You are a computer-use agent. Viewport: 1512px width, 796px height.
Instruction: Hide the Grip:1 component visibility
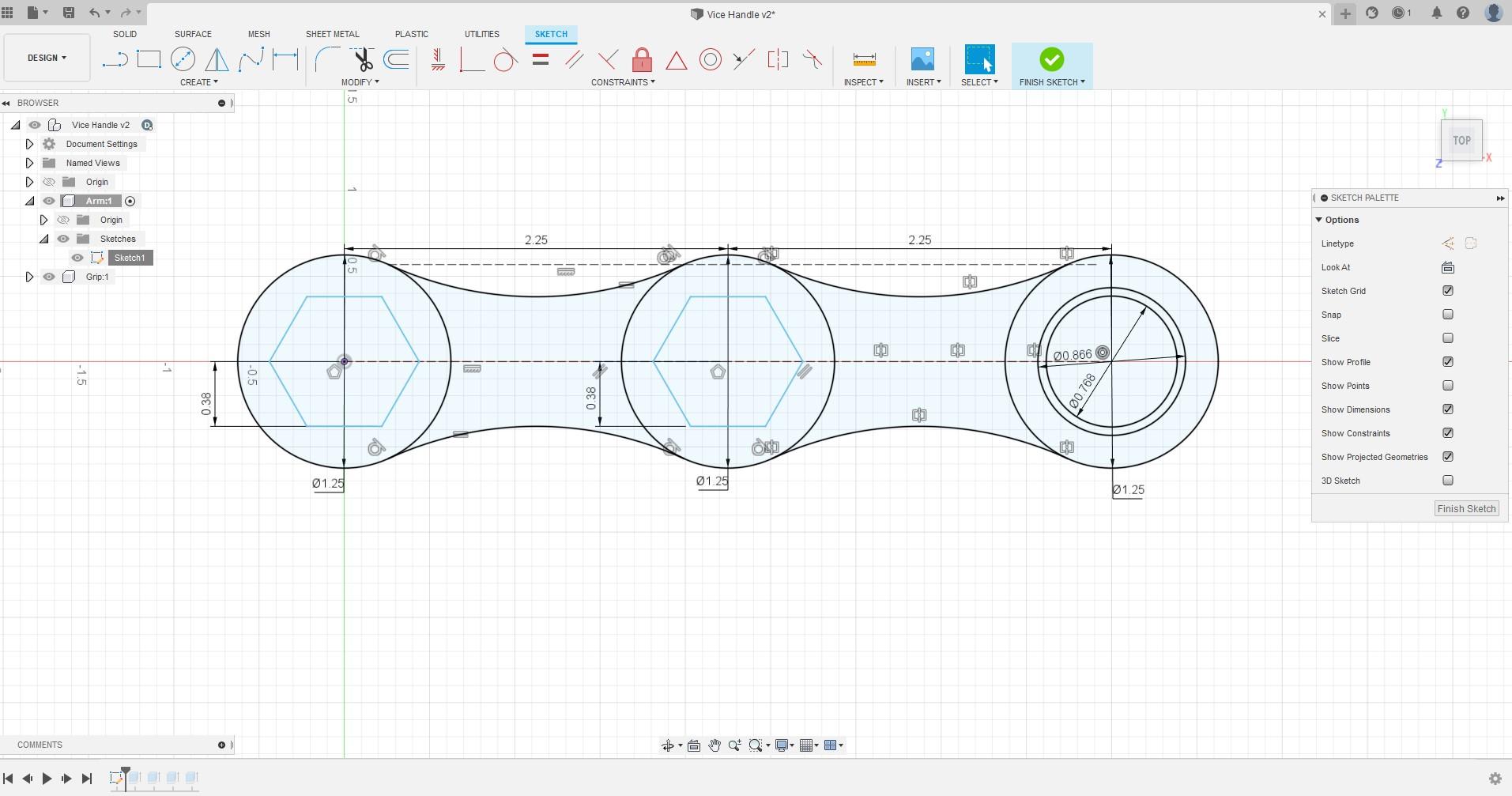pyautogui.click(x=49, y=277)
